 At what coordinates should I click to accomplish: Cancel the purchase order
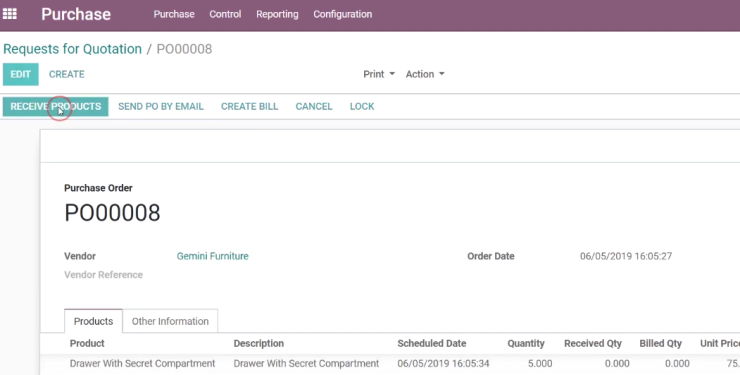click(314, 107)
